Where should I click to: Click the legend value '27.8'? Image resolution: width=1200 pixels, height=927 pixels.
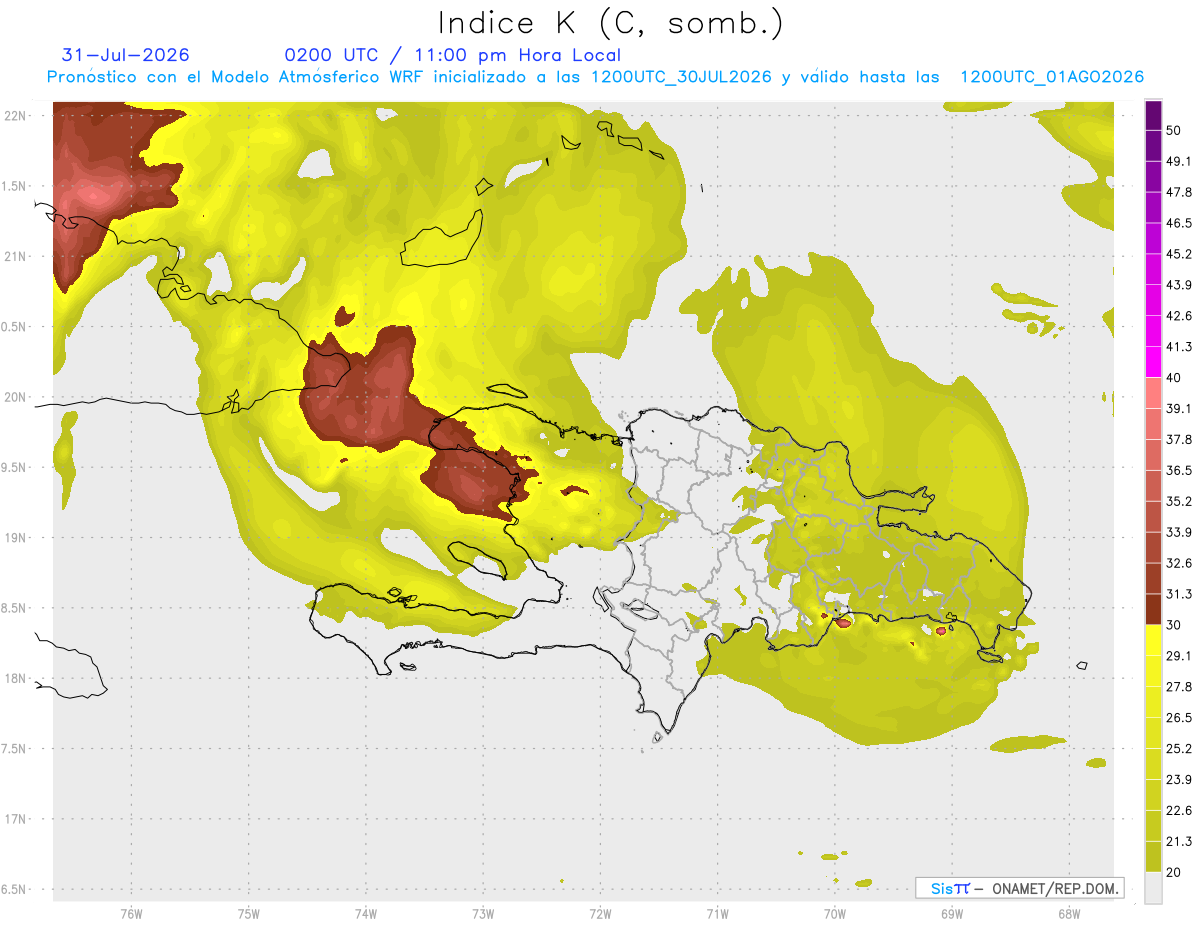1179,687
